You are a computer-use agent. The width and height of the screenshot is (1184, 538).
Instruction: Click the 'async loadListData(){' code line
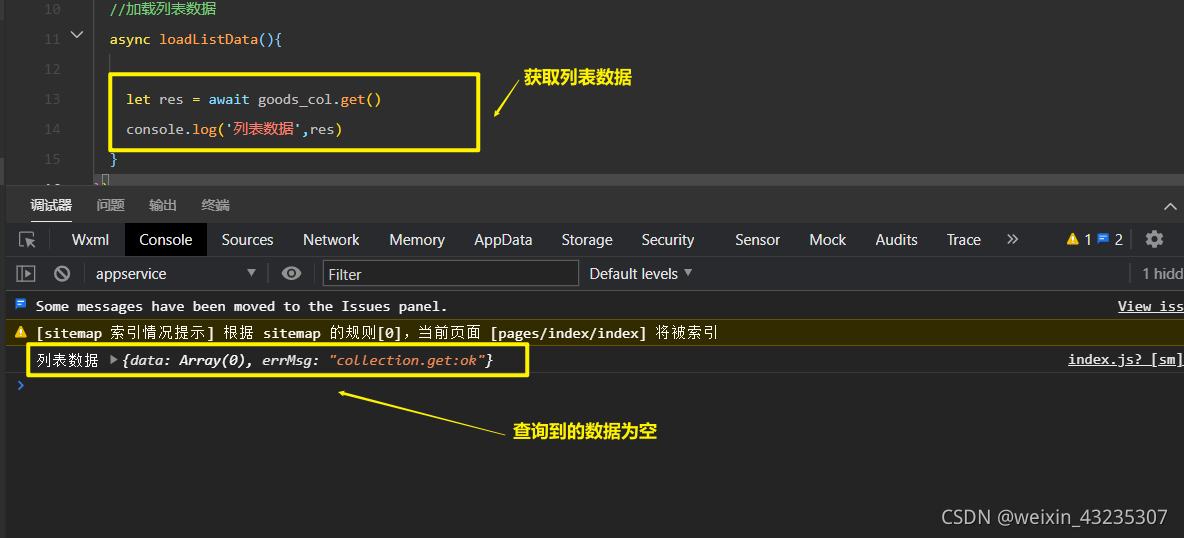(x=196, y=39)
